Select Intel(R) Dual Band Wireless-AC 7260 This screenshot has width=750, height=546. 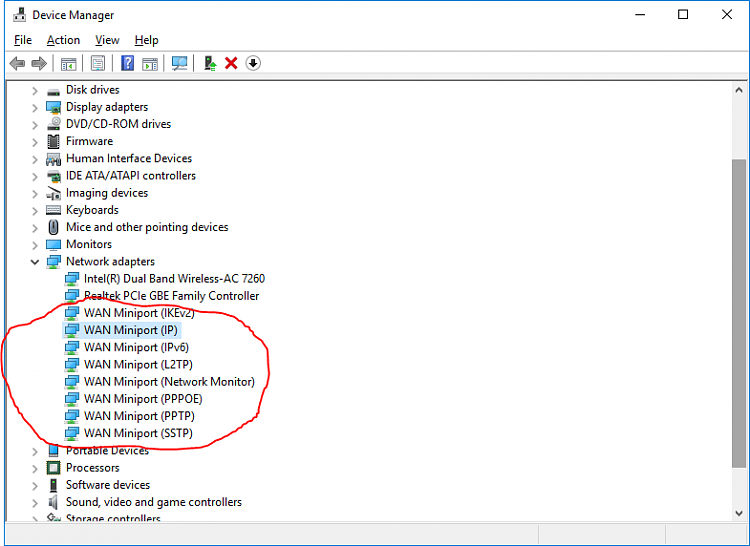pyautogui.click(x=174, y=279)
